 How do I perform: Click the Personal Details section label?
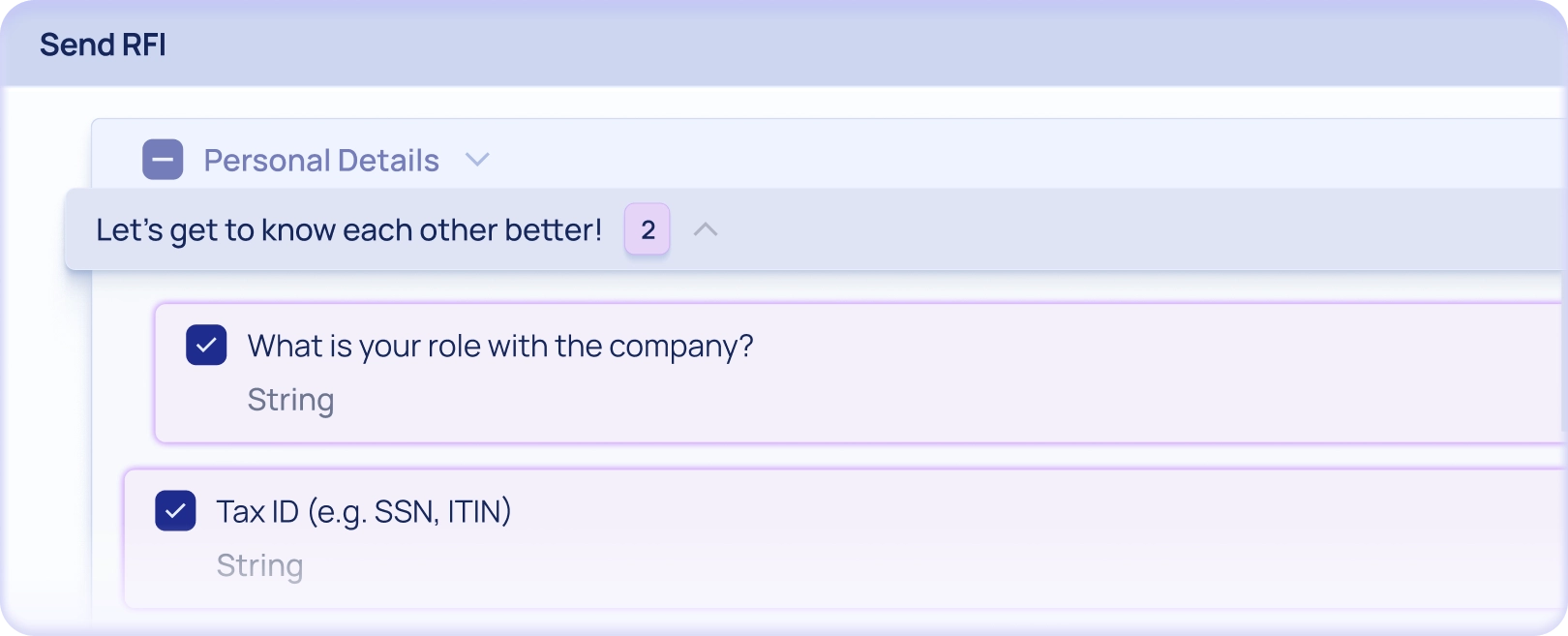[321, 160]
